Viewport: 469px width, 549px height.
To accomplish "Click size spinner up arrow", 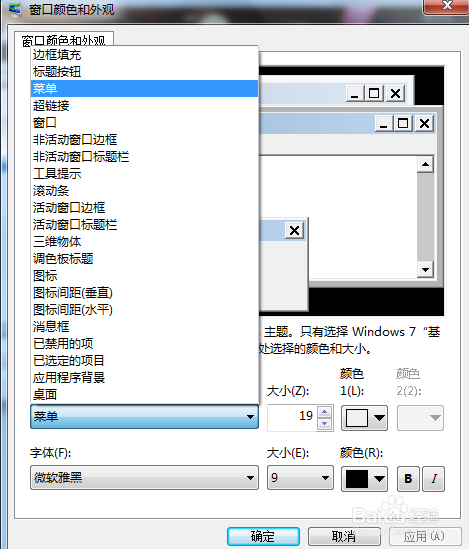I will (324, 412).
